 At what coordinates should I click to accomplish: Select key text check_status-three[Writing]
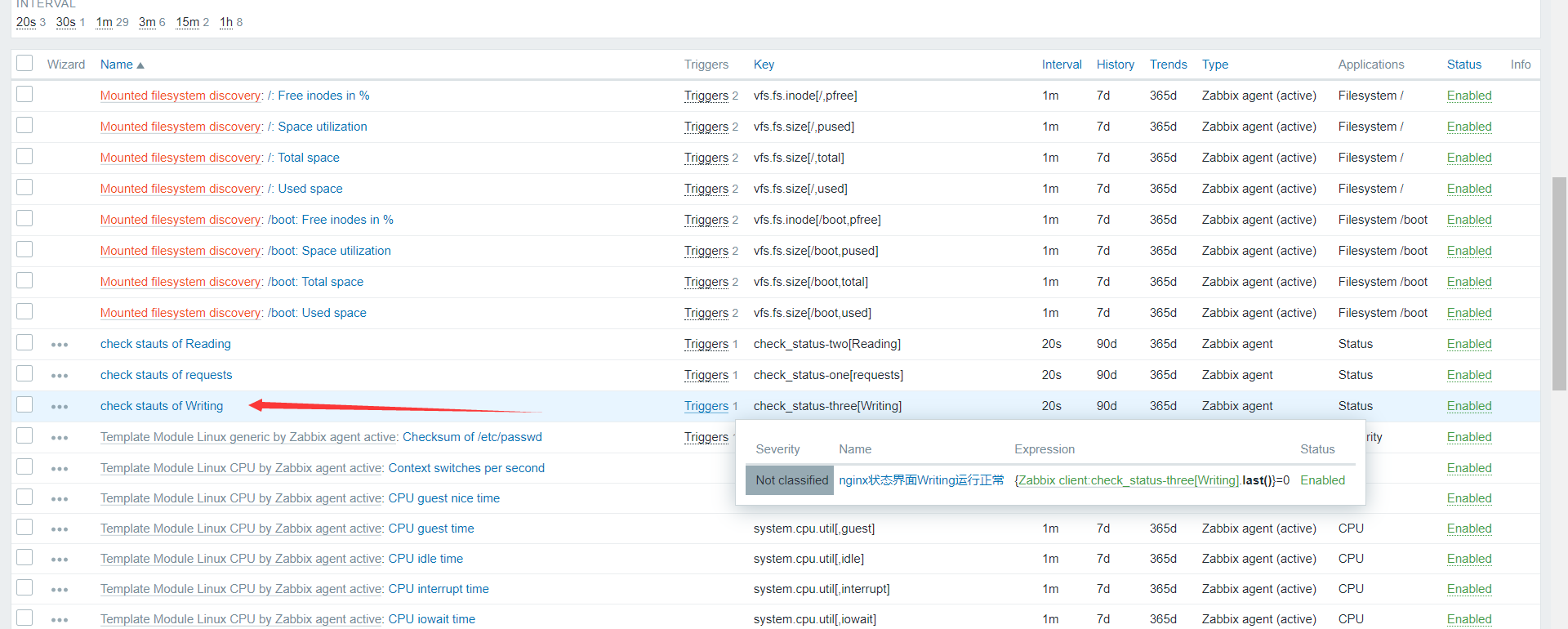tap(827, 406)
